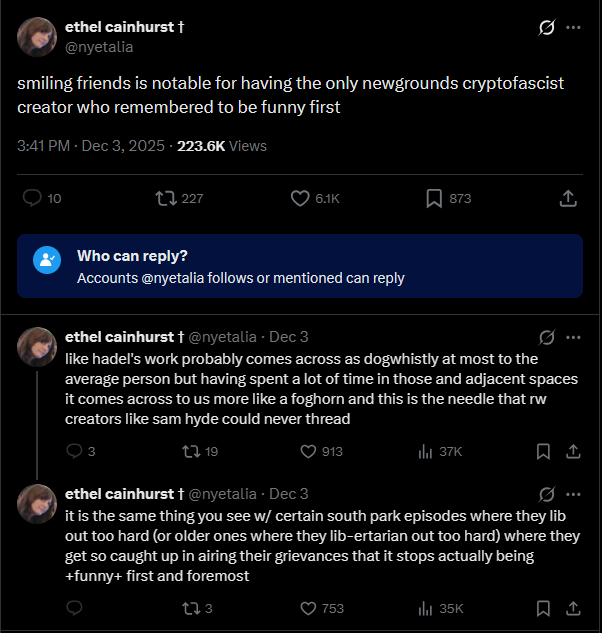The height and width of the screenshot is (633, 602).
Task: Open more options on the south park reply
Action: [573, 494]
